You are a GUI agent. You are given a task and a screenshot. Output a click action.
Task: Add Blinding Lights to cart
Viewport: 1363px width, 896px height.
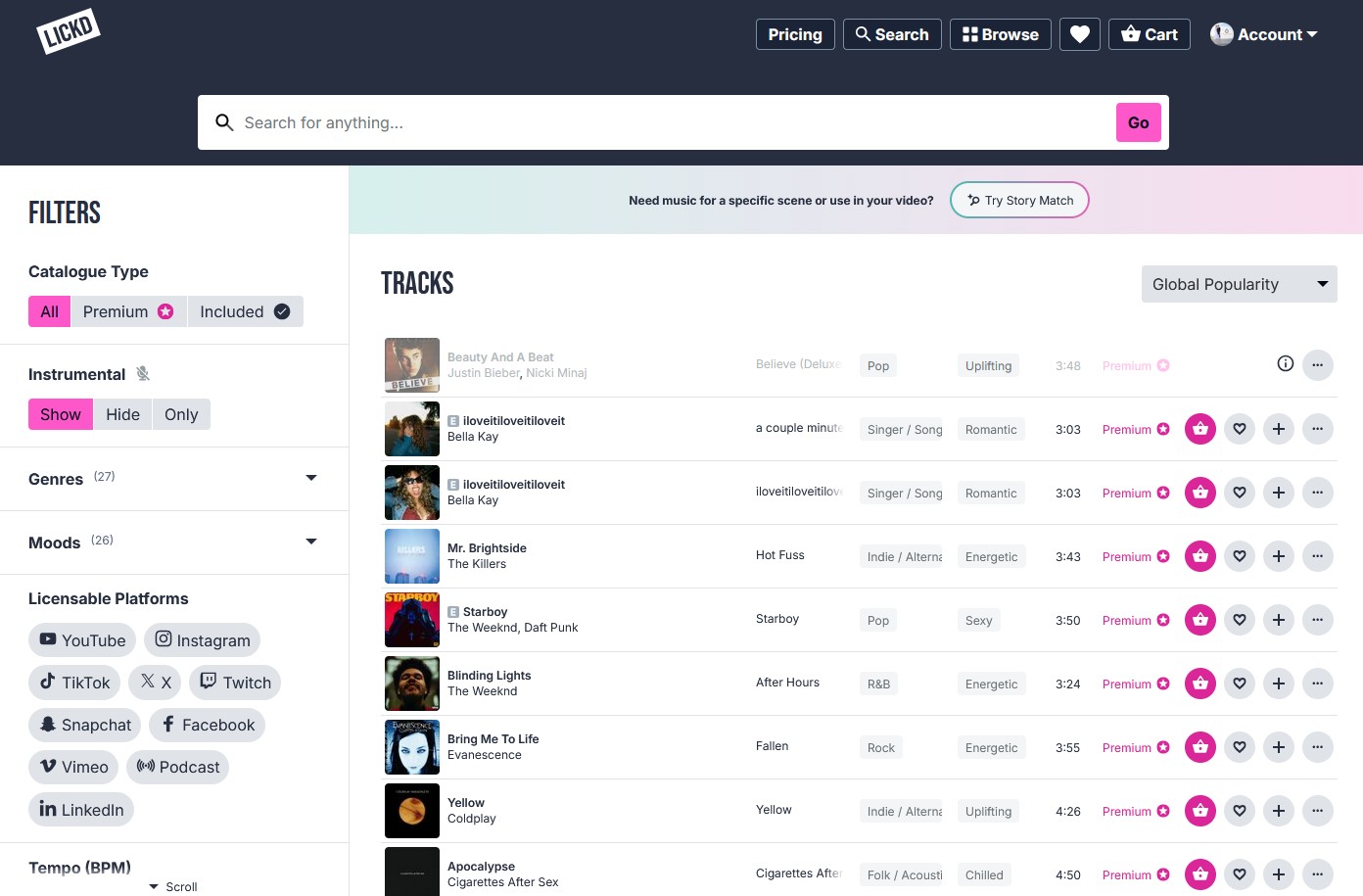click(1200, 684)
